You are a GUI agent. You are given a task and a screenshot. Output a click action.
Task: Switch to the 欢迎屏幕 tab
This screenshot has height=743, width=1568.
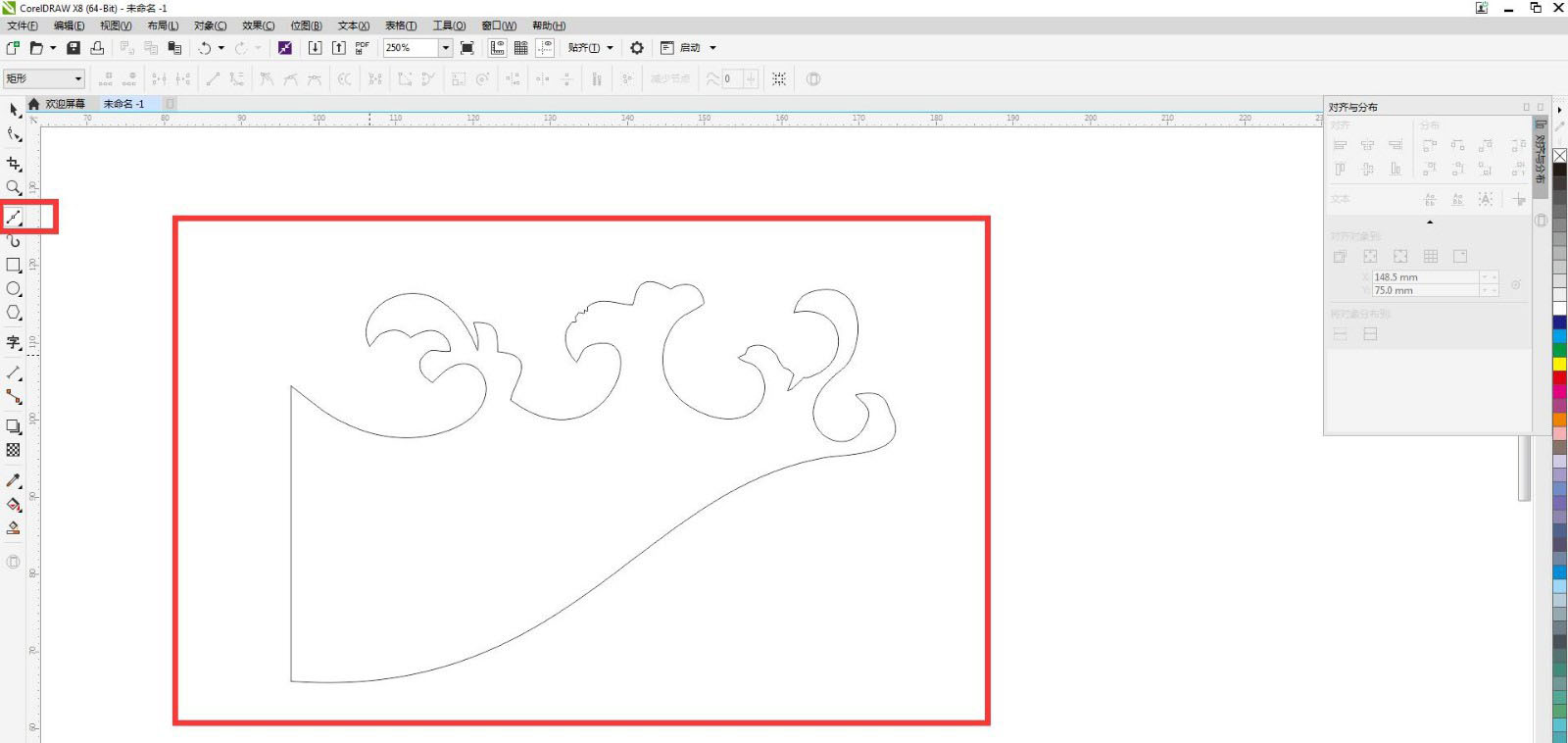point(65,104)
